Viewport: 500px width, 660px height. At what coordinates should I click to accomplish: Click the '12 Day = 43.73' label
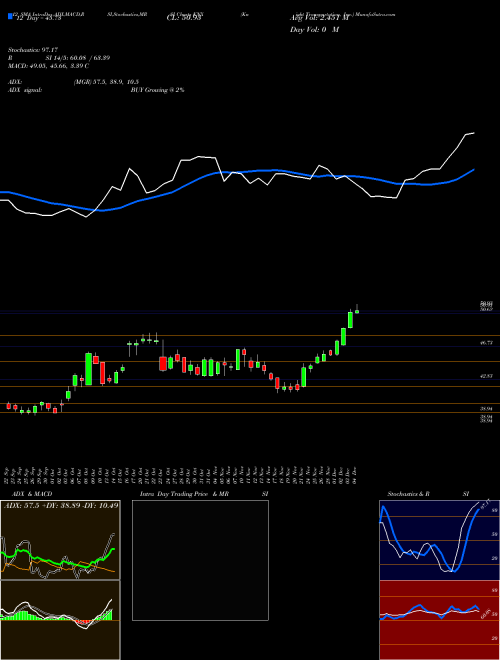[37, 18]
